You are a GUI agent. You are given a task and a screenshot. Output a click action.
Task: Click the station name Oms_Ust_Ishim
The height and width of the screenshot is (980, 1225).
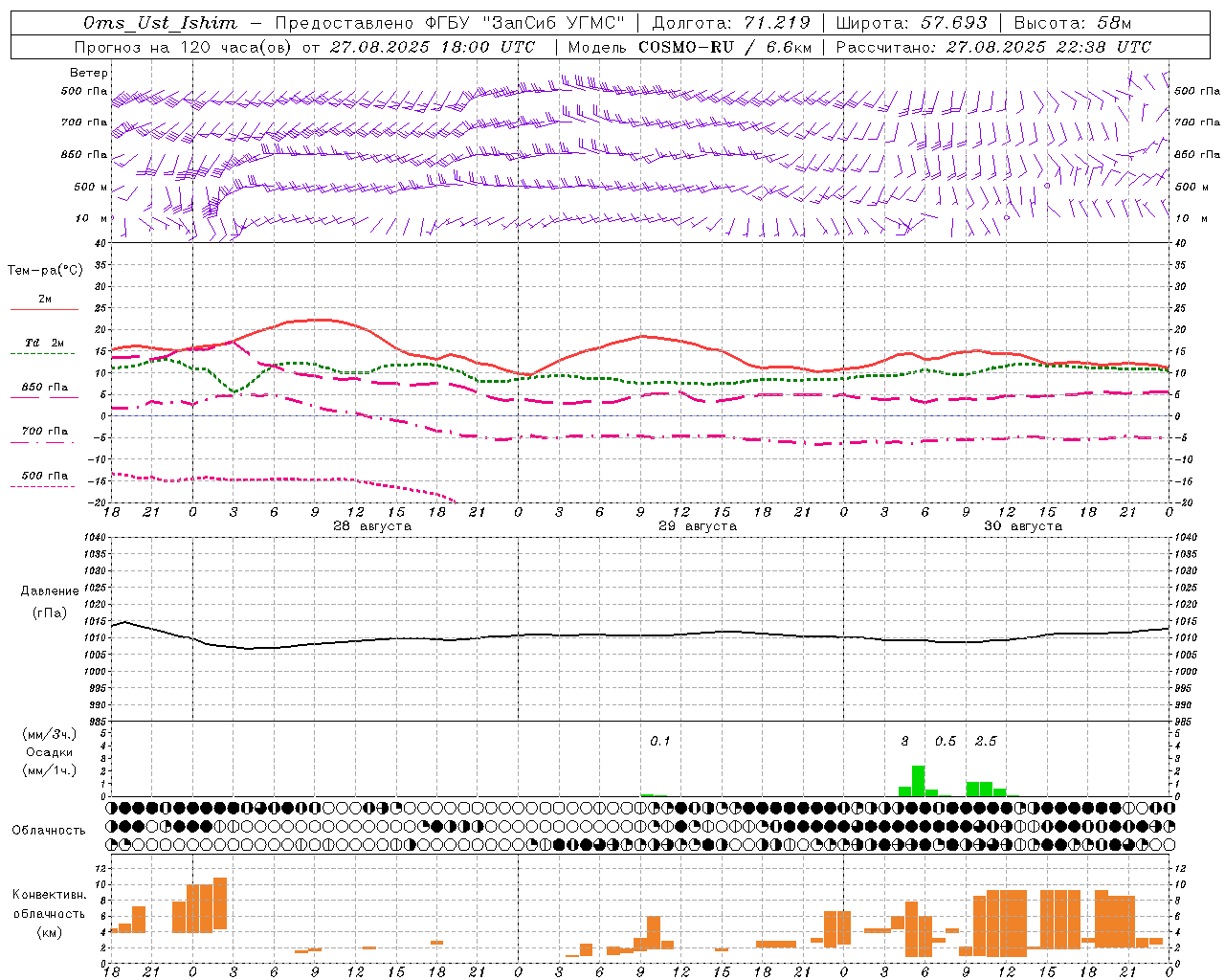[x=160, y=23]
